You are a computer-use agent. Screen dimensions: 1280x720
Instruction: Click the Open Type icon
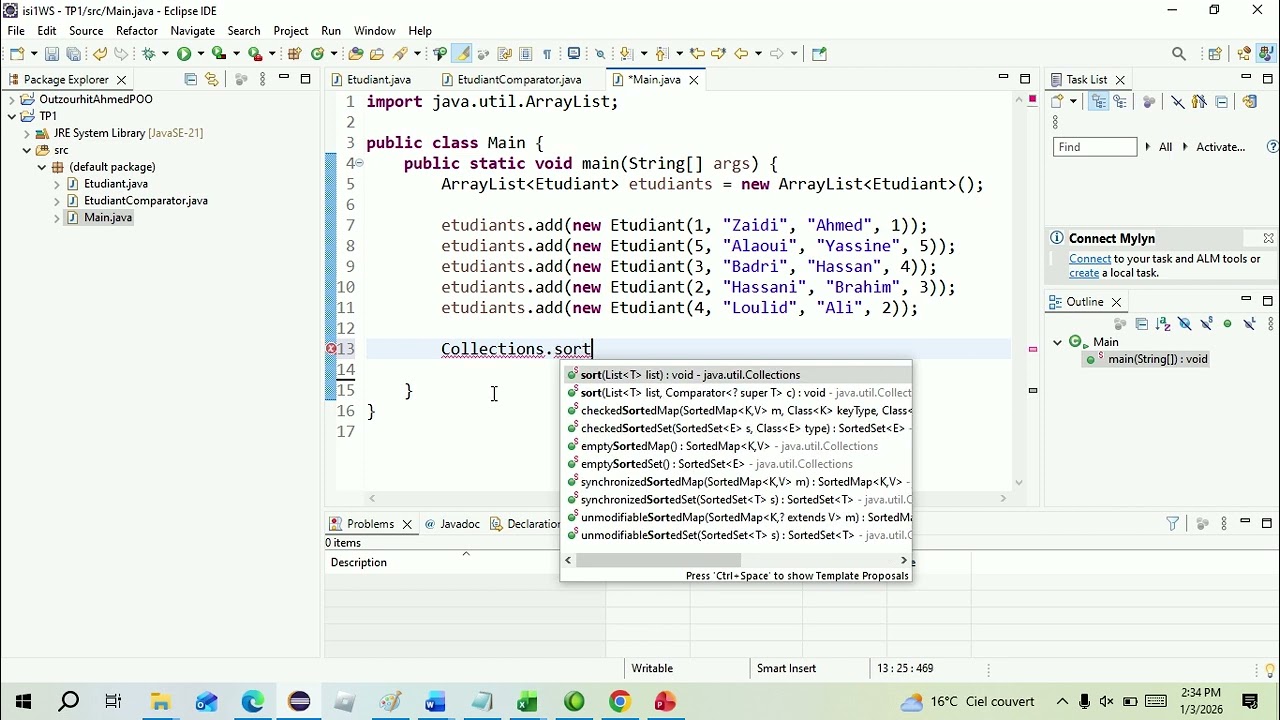coord(355,54)
